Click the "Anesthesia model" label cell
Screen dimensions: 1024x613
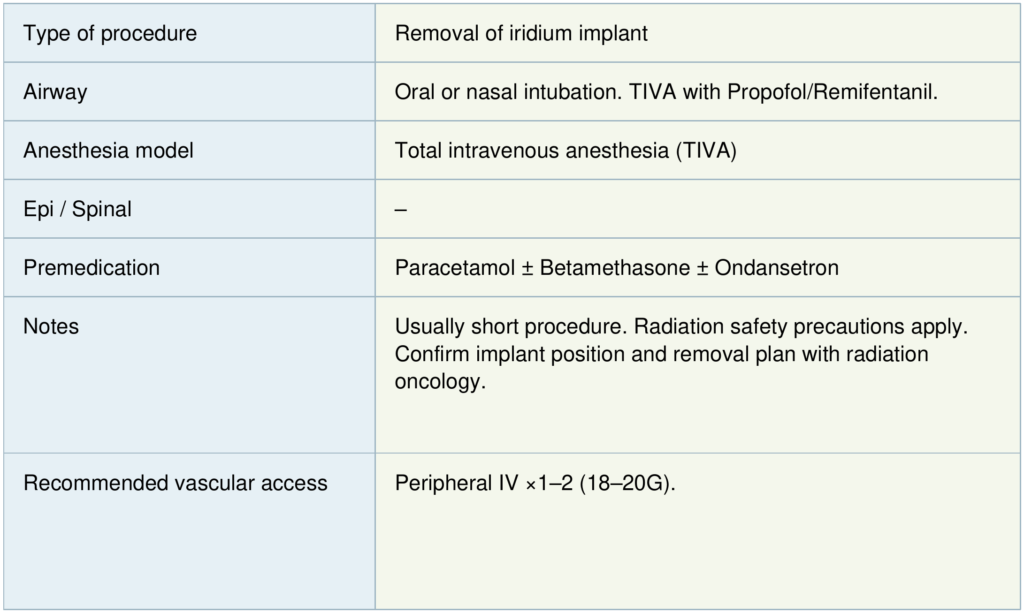[x=108, y=151]
